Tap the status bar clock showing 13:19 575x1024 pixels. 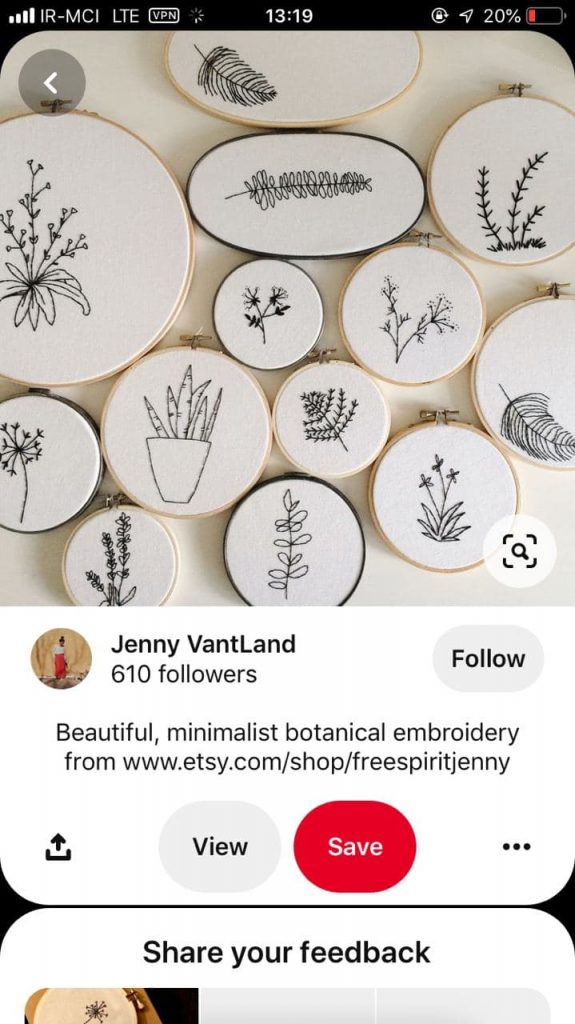pyautogui.click(x=289, y=16)
